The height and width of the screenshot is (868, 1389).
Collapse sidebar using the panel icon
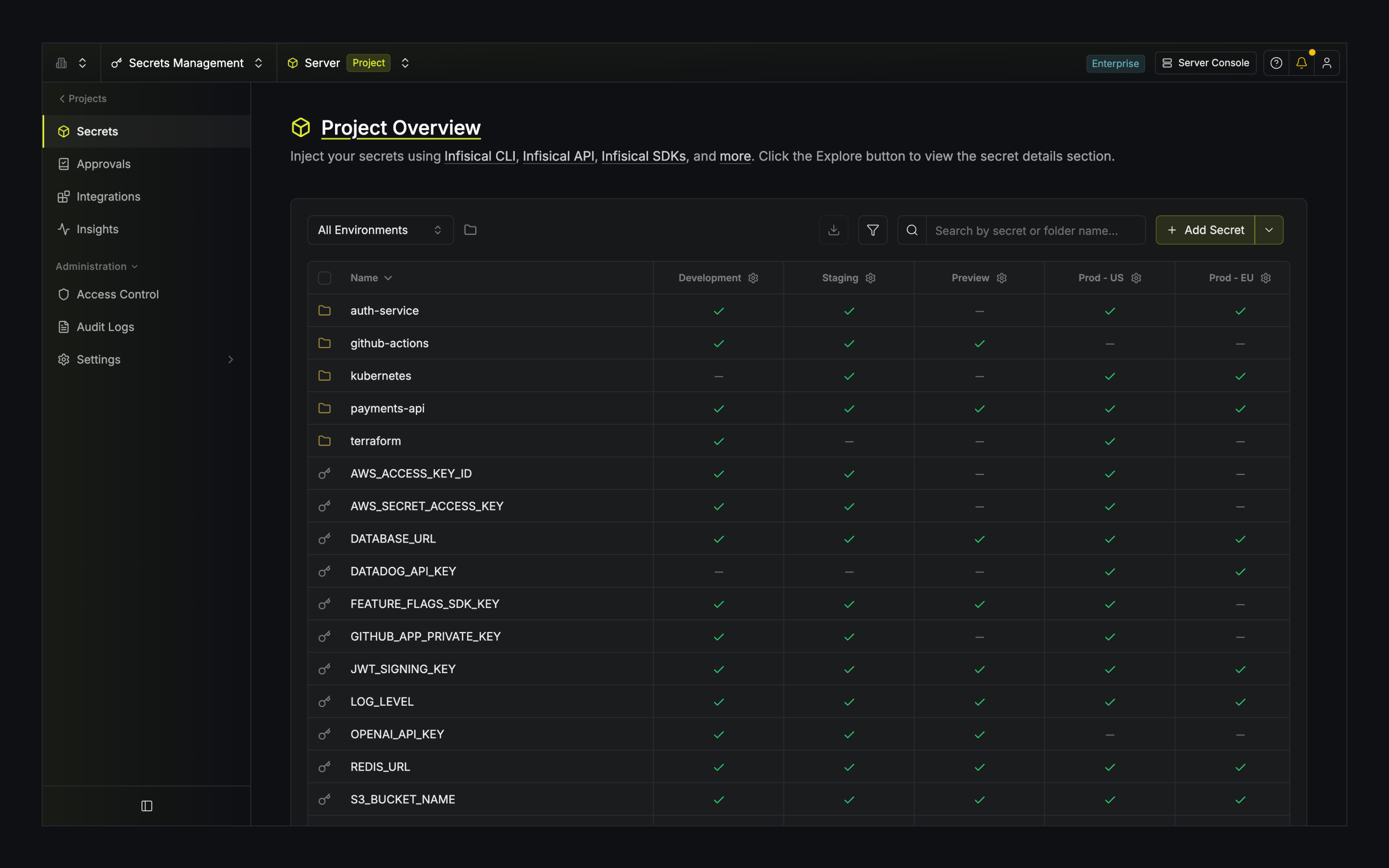coord(147,806)
